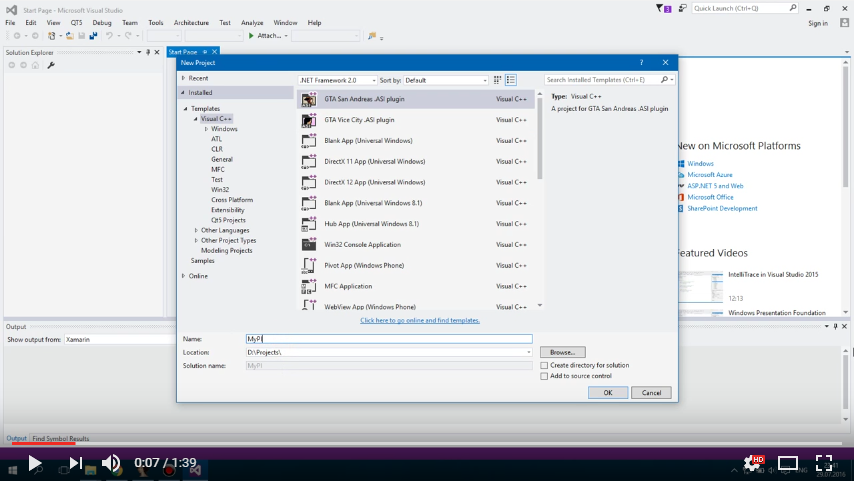Click the Solution Explorer home icon
The height and width of the screenshot is (481, 854).
click(35, 65)
